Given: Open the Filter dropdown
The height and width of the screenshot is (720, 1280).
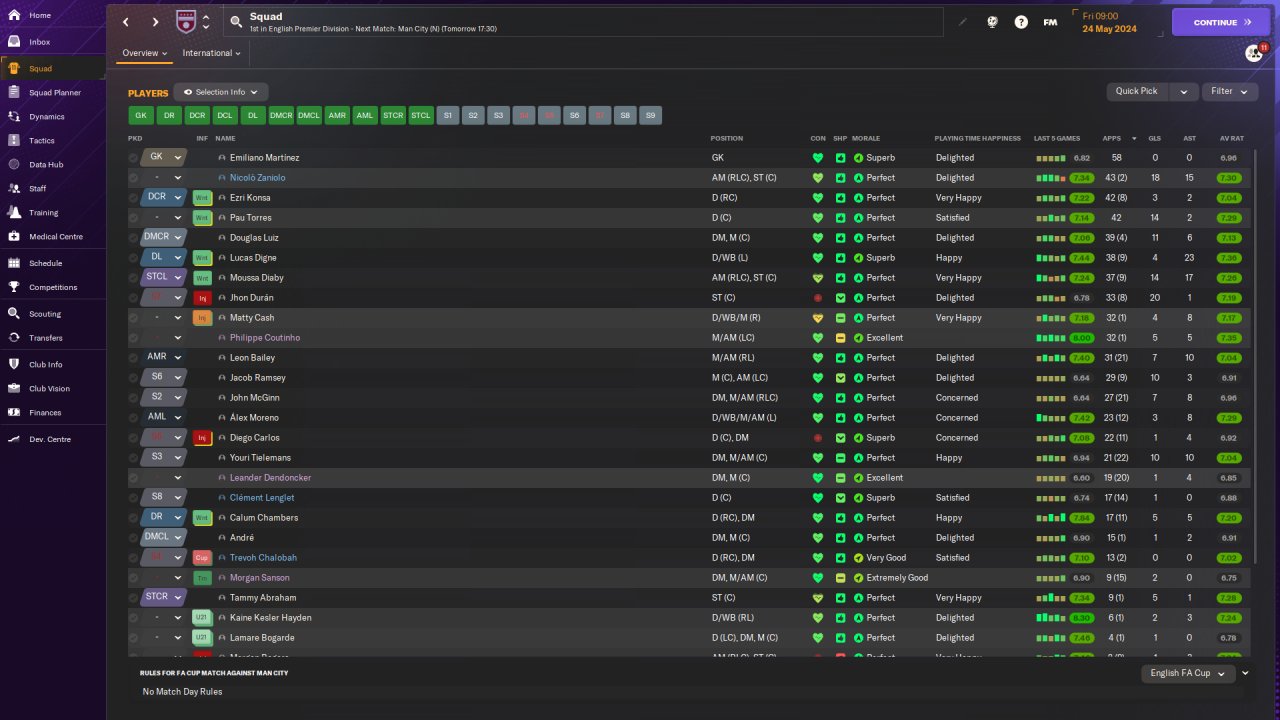Looking at the screenshot, I should pyautogui.click(x=1229, y=91).
